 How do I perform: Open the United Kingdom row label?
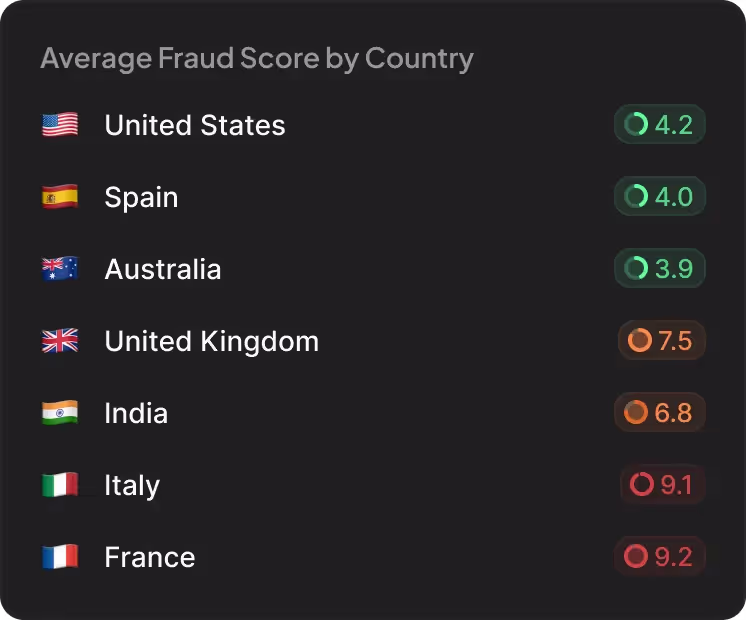click(x=211, y=341)
